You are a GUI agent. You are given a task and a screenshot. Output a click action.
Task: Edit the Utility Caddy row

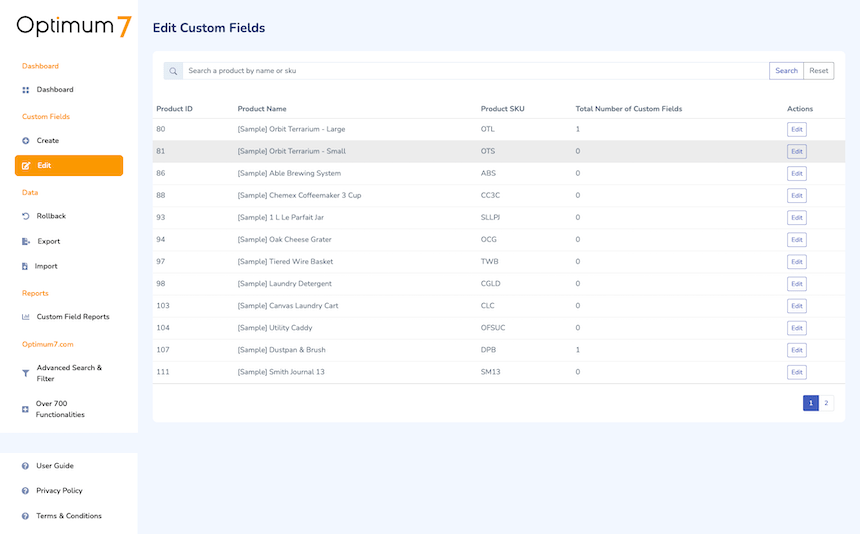[x=796, y=328]
